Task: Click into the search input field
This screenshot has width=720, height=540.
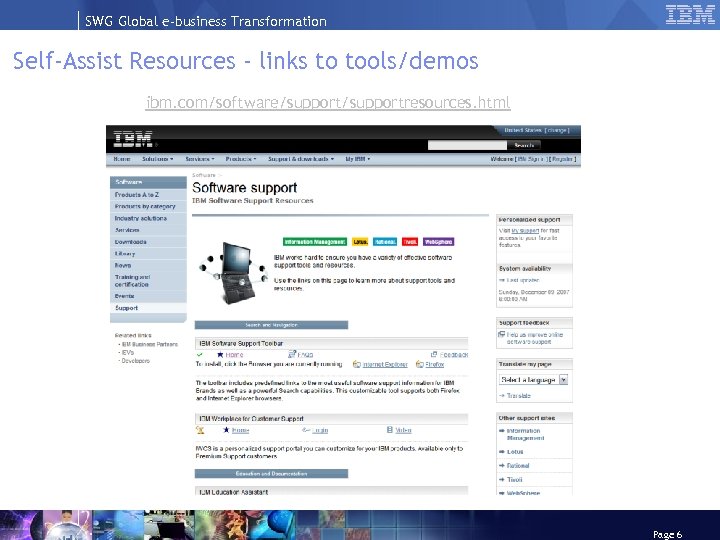Action: tap(467, 145)
